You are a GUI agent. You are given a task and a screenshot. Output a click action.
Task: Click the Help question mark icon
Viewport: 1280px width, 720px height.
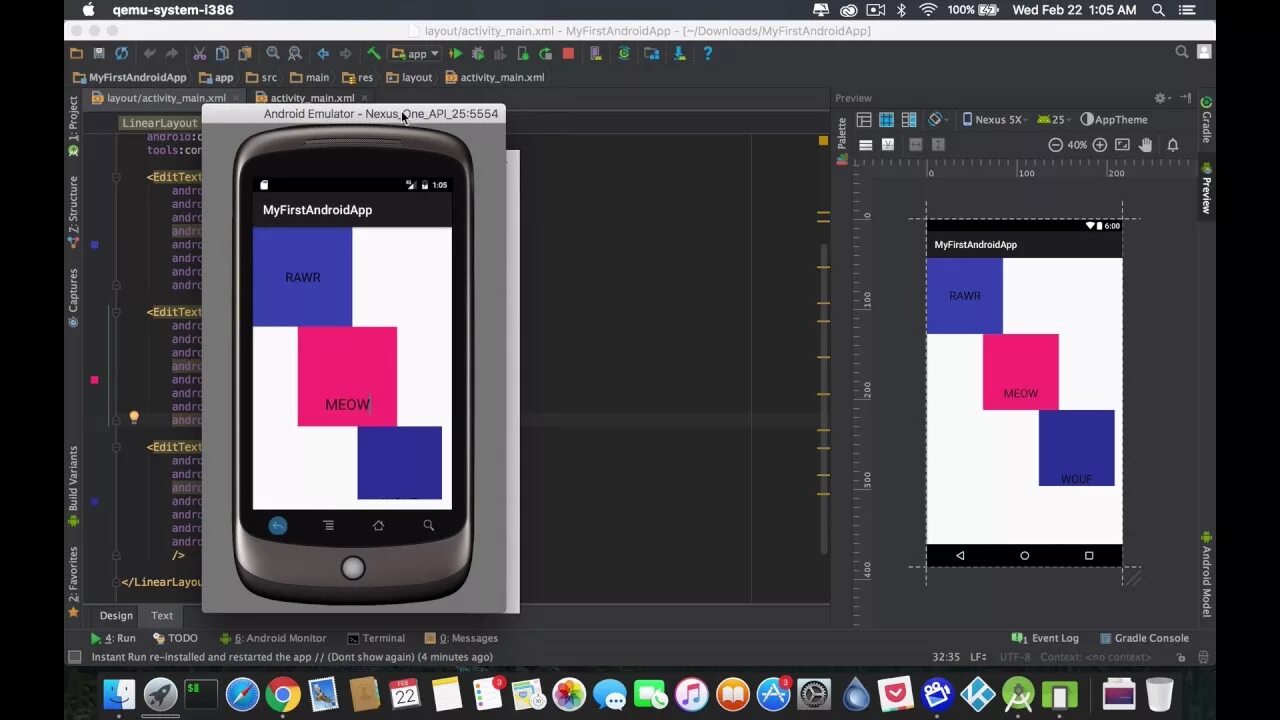pyautogui.click(x=707, y=54)
